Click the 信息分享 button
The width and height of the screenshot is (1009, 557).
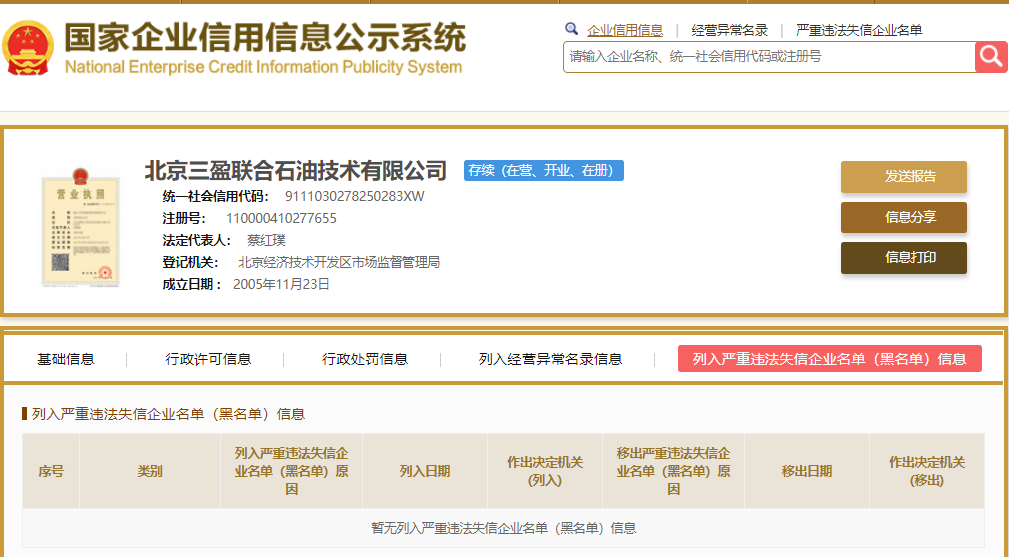[x=903, y=217]
